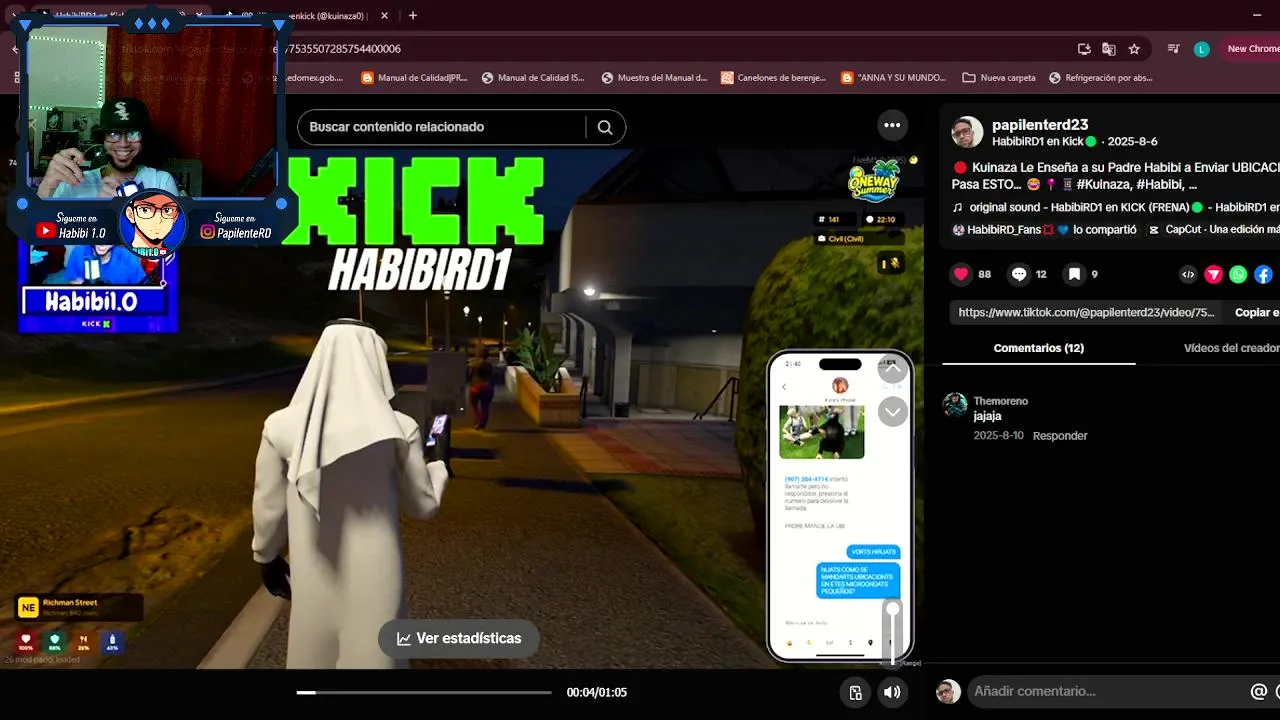
Task: Open the Refrigeración por abs... bookmark
Action: 1100,77
